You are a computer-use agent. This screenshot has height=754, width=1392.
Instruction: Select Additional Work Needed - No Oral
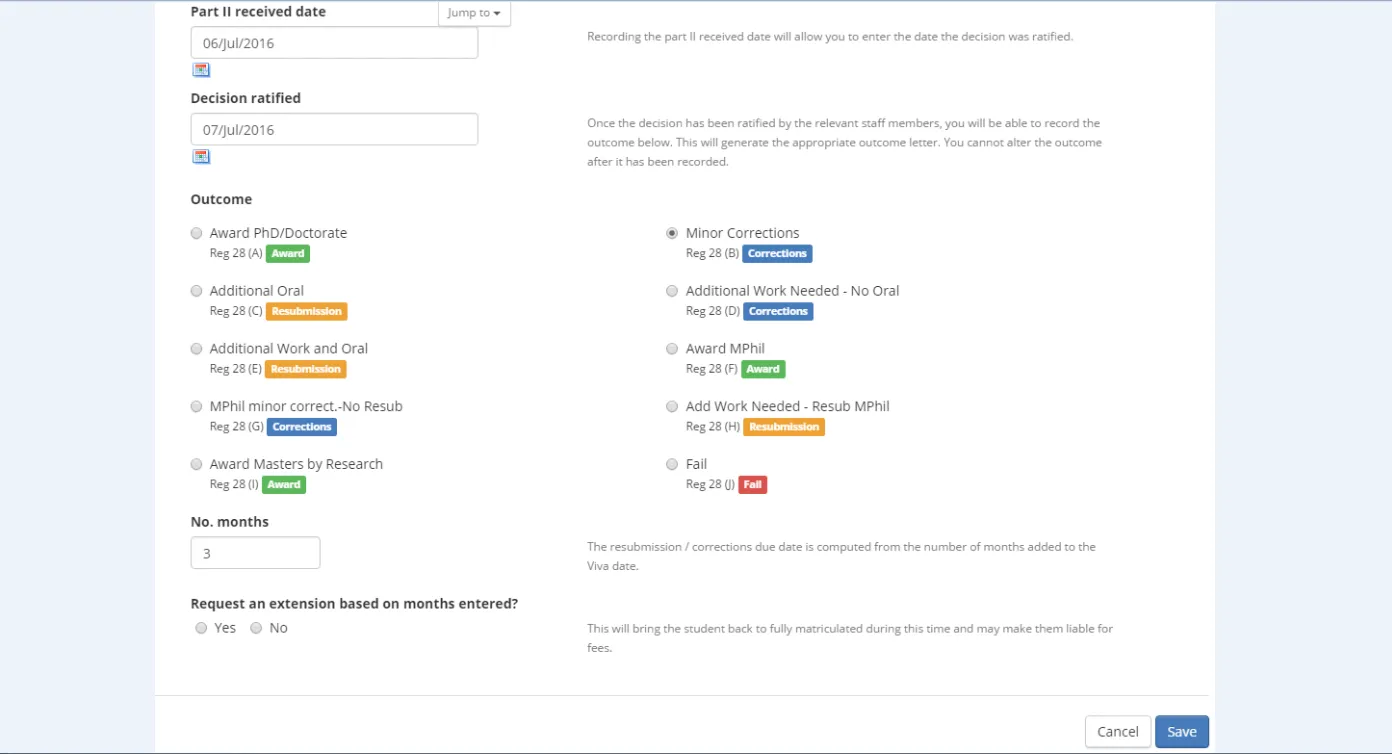[x=672, y=291]
